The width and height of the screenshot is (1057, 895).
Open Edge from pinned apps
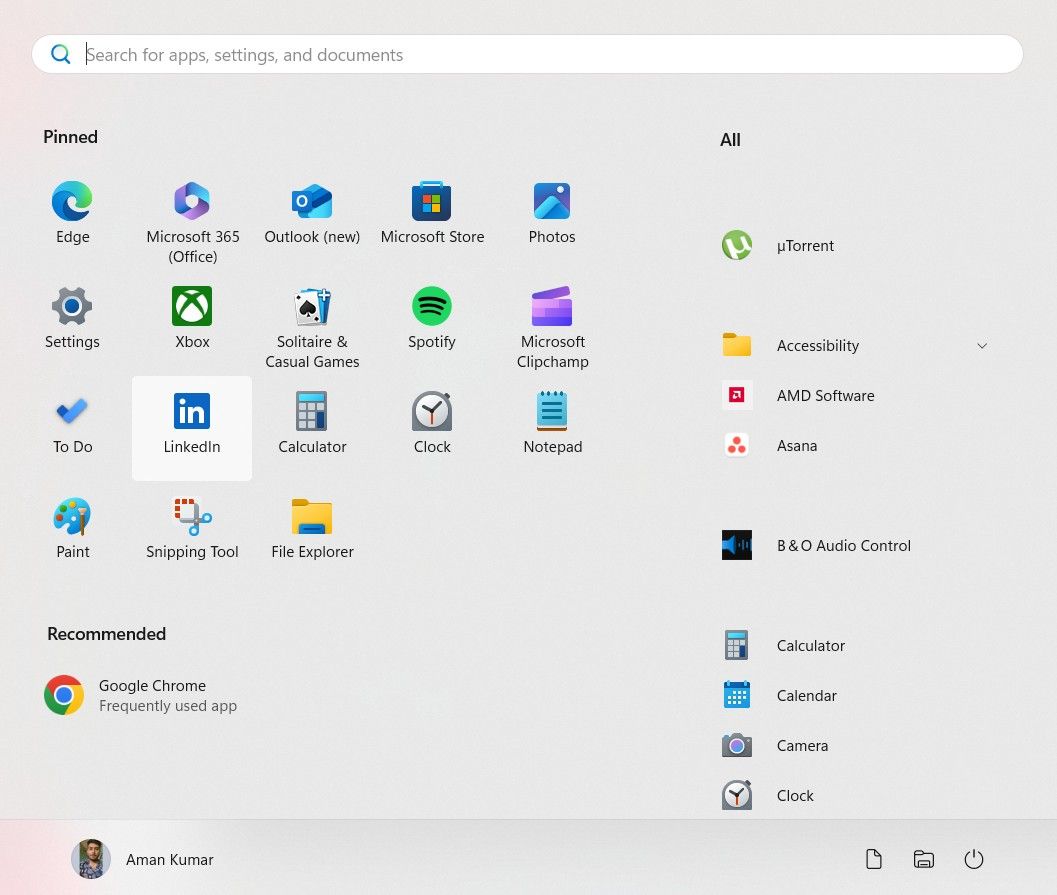point(72,214)
